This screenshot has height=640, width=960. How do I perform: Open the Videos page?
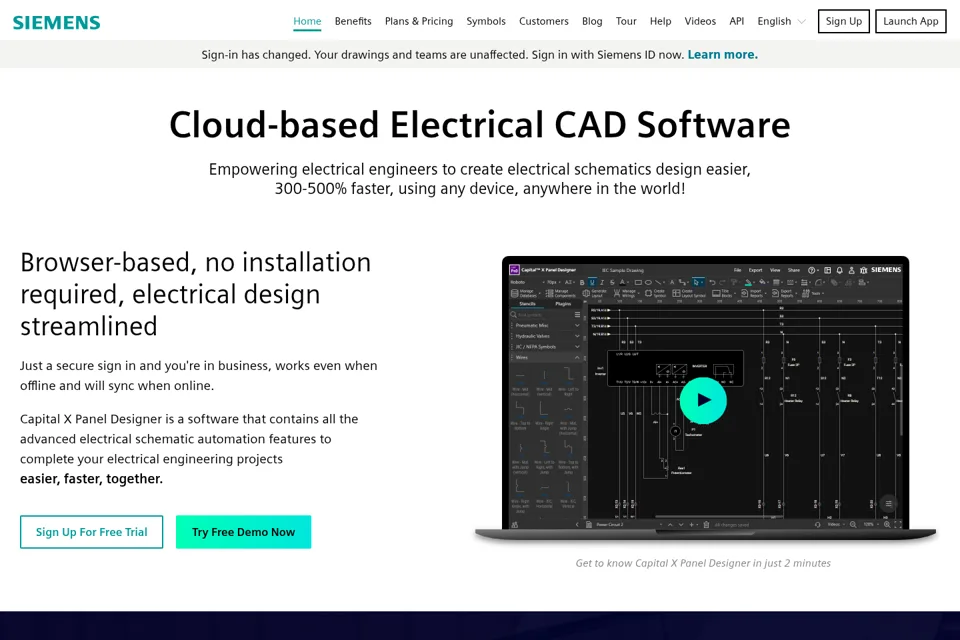tap(700, 21)
